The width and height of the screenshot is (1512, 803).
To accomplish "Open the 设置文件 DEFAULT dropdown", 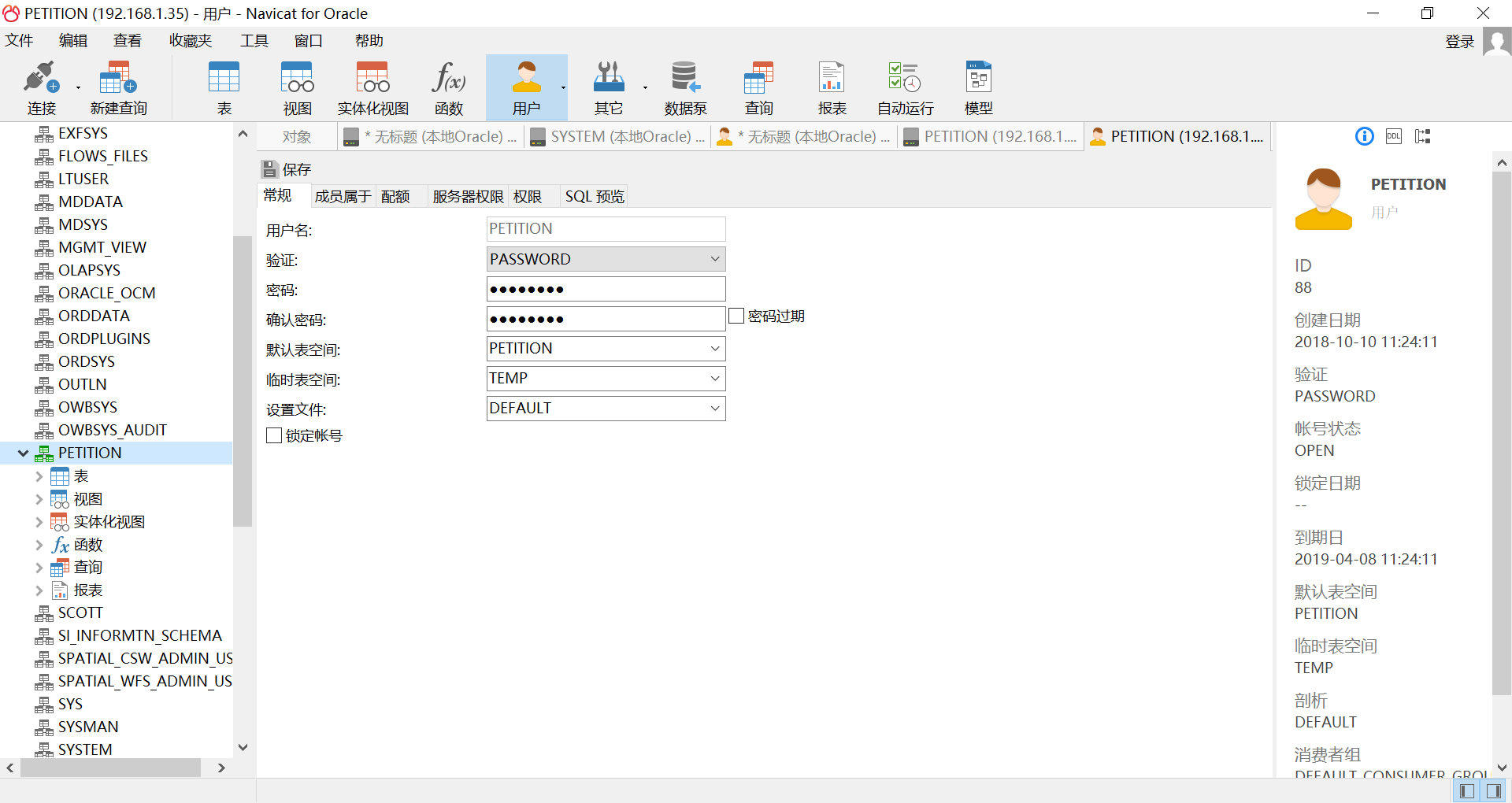I will point(714,409).
